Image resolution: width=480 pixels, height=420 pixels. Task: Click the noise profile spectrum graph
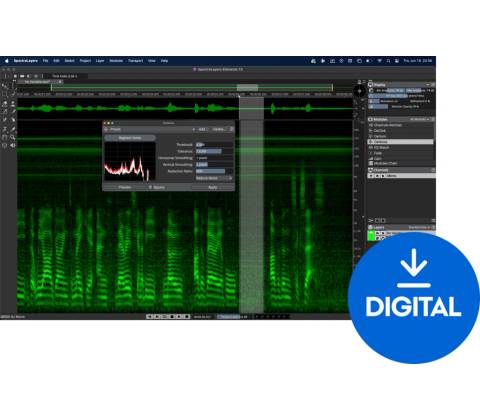pyautogui.click(x=130, y=161)
